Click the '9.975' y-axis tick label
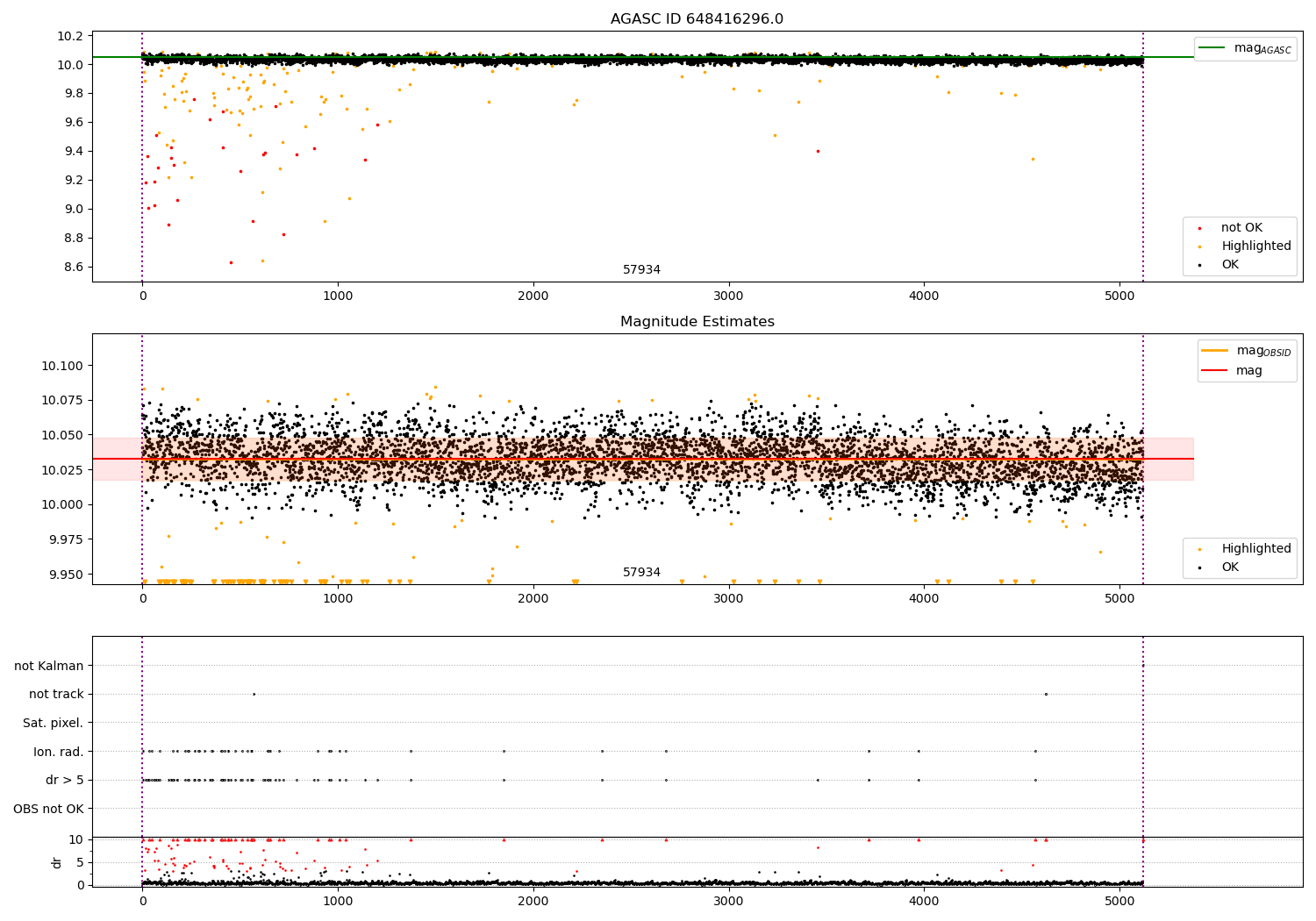Screen dimensions: 1316x921 (x=67, y=539)
